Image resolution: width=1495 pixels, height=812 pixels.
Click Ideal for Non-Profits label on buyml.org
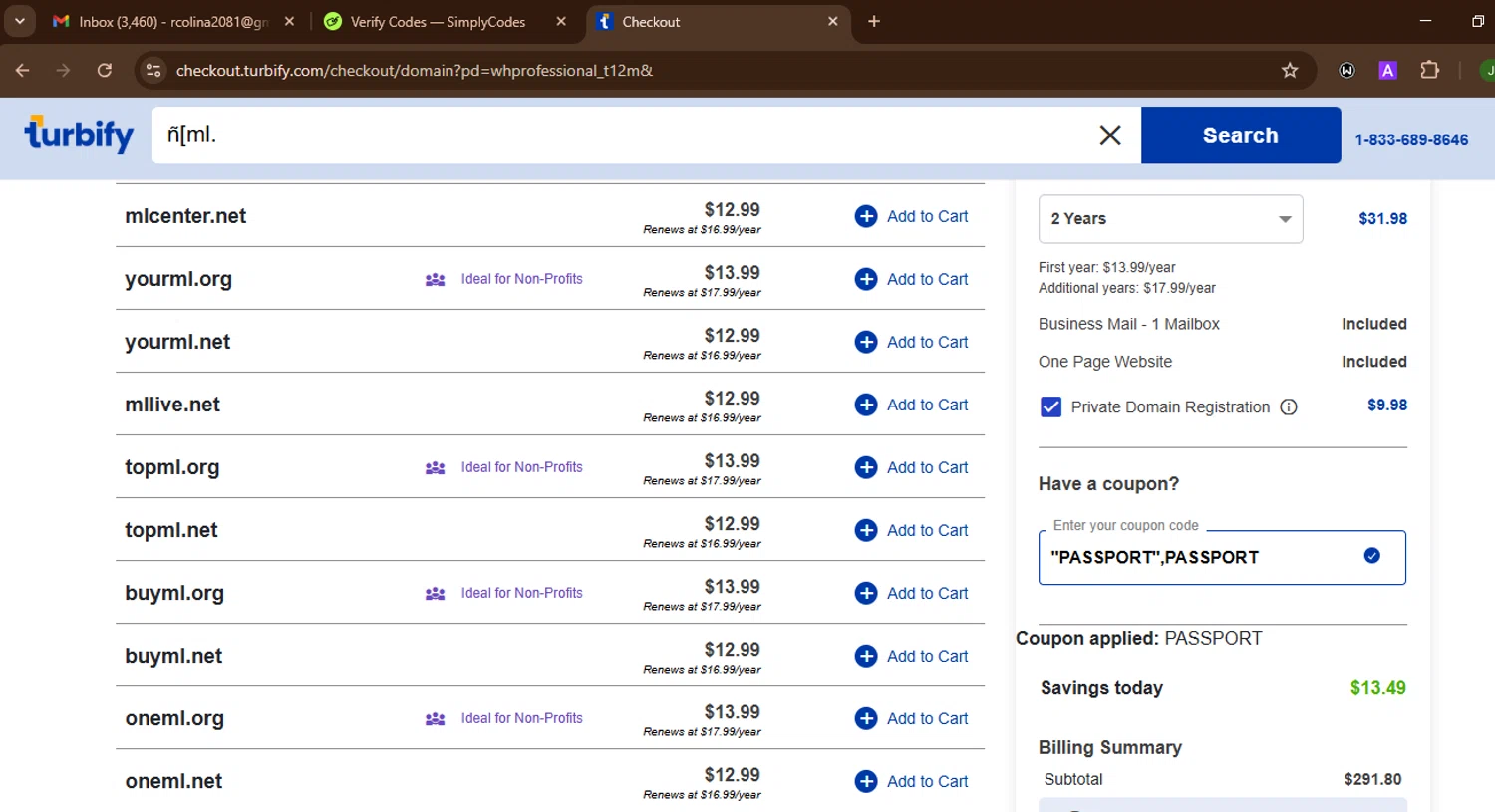(x=521, y=593)
